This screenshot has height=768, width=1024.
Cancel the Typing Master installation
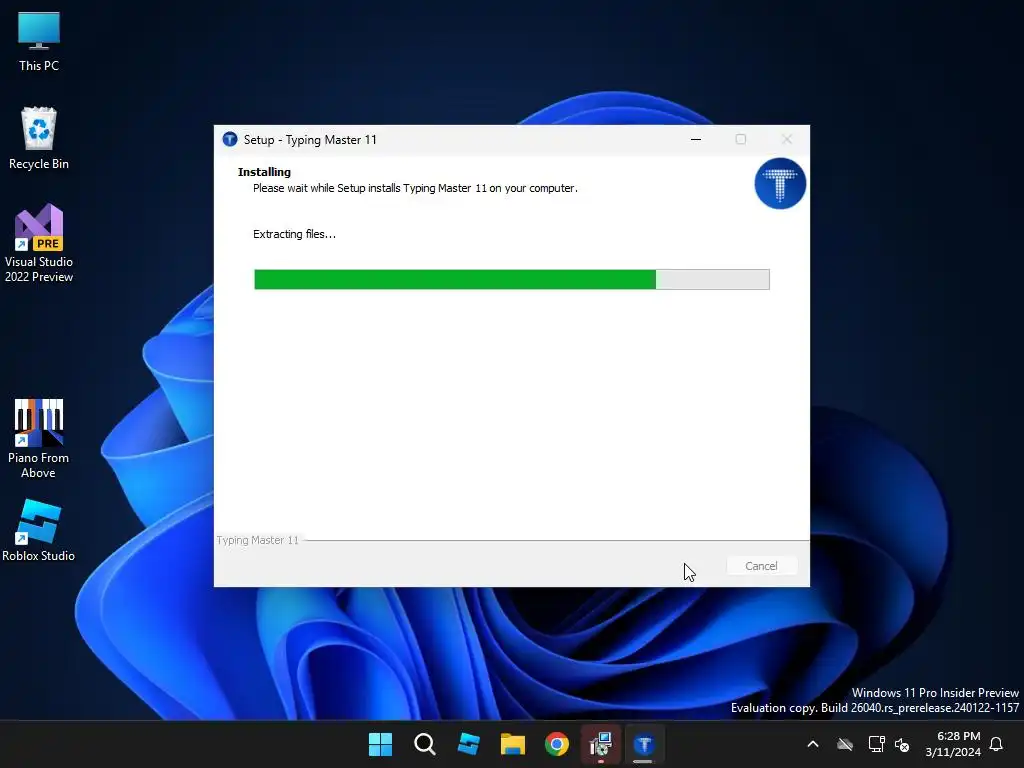click(761, 566)
